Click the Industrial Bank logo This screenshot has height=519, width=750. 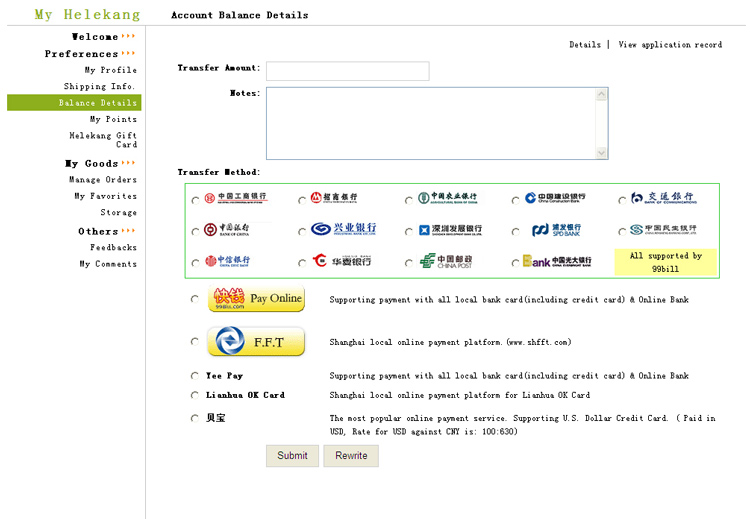(x=343, y=229)
